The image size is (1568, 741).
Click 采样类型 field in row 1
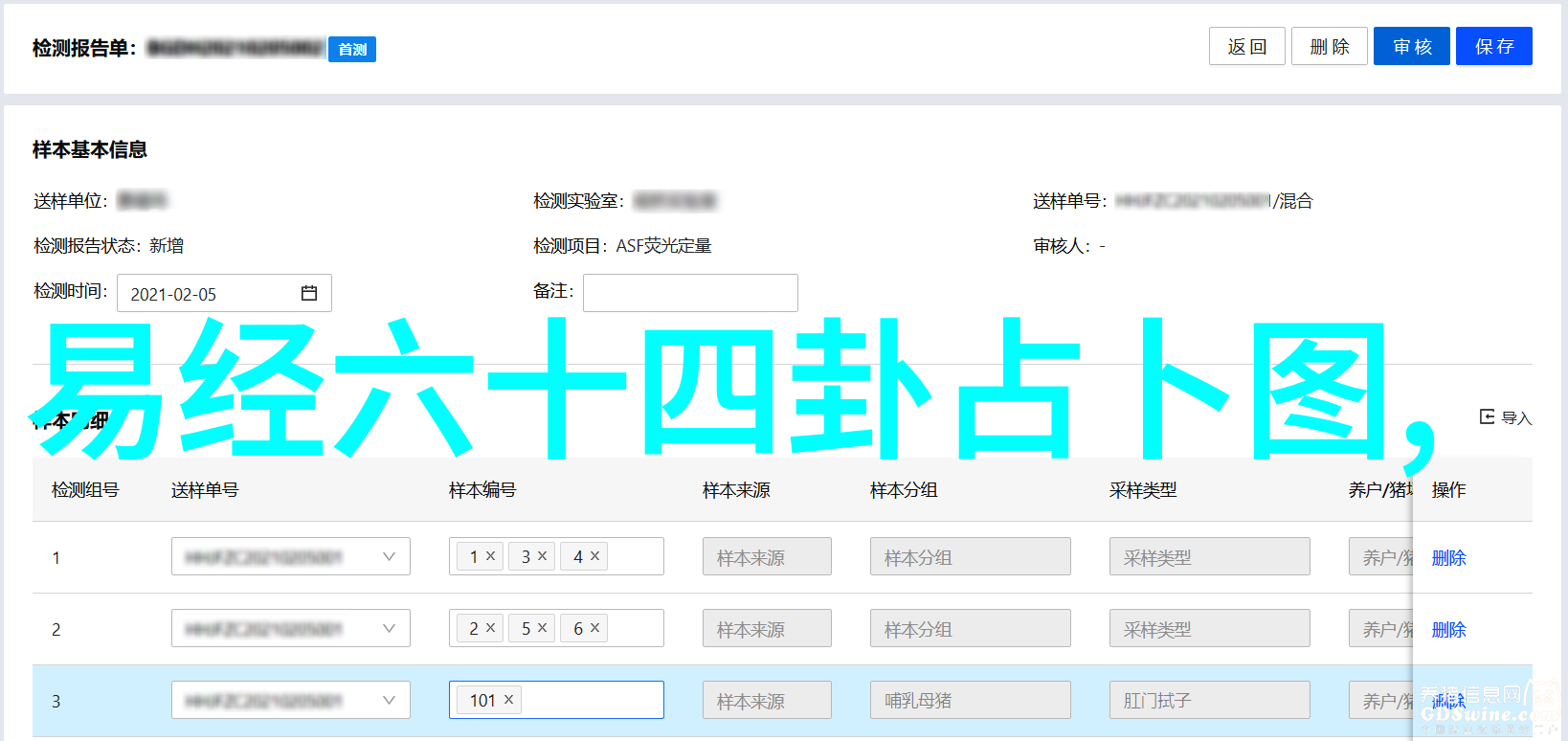point(1209,556)
